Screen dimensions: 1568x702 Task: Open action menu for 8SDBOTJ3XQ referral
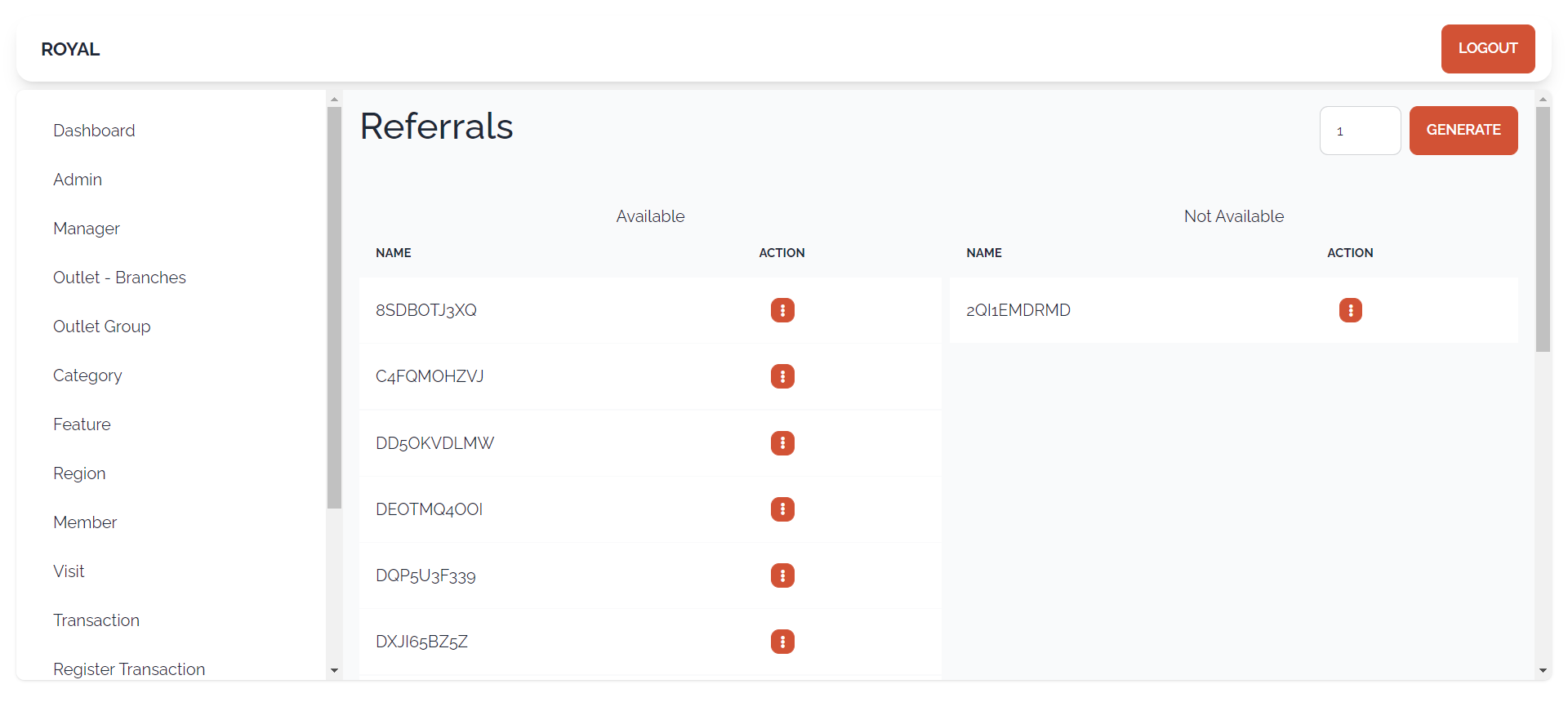pos(782,310)
